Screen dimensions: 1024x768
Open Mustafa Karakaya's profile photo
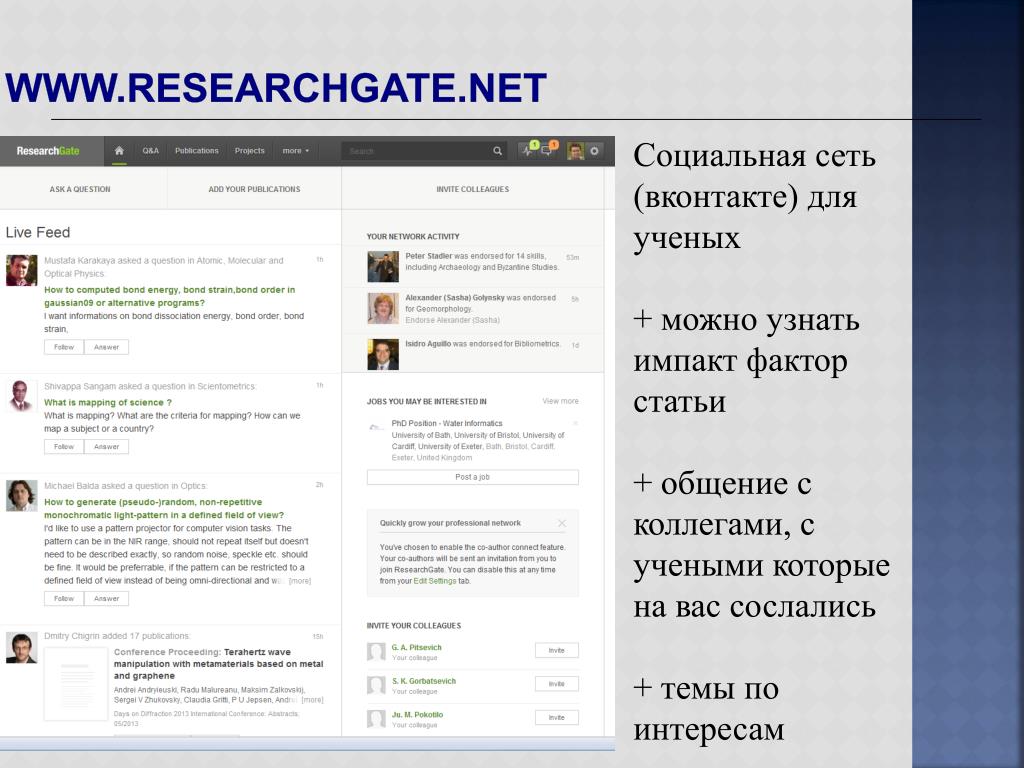pos(22,270)
